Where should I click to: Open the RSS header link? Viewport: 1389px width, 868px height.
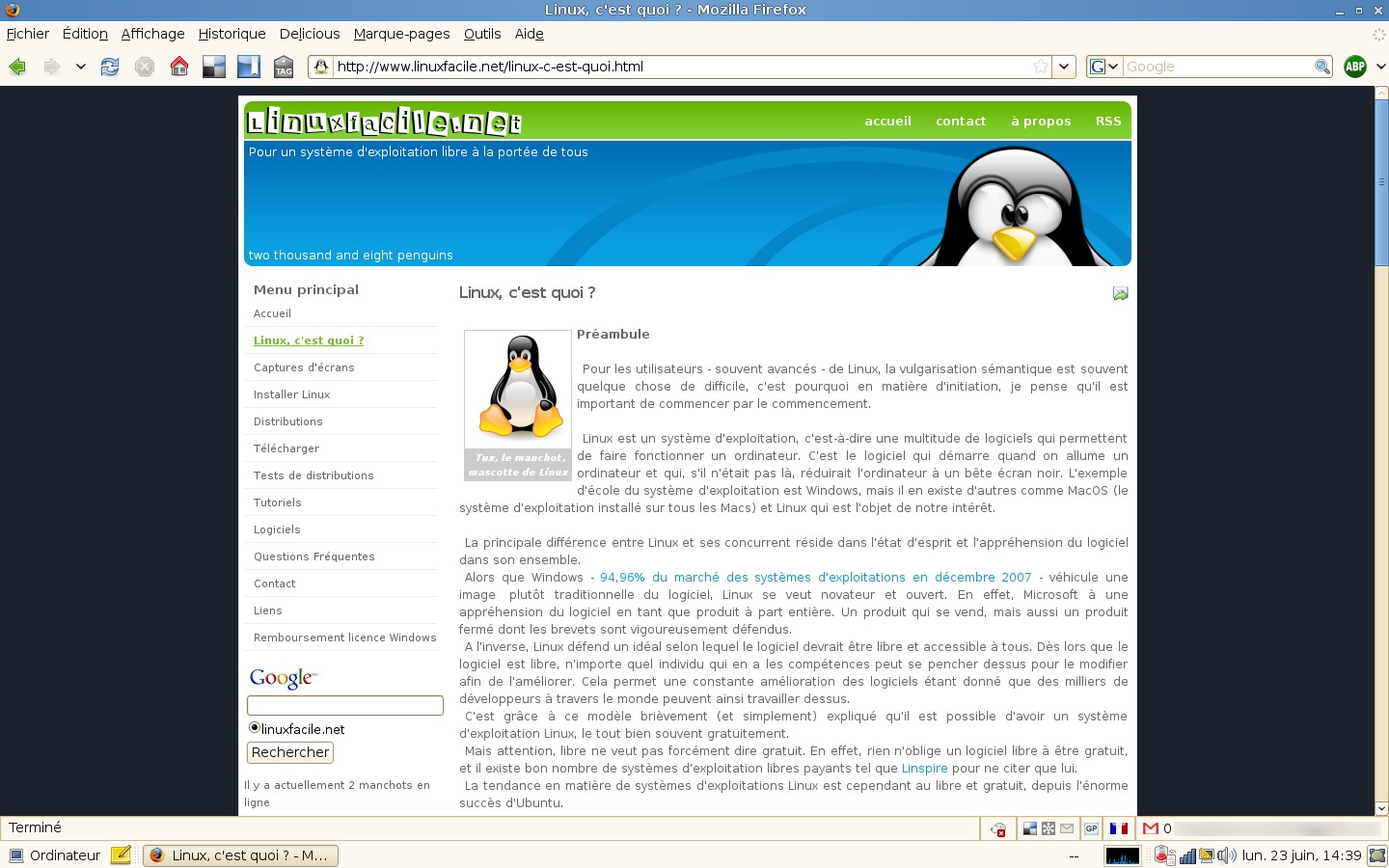tap(1108, 122)
